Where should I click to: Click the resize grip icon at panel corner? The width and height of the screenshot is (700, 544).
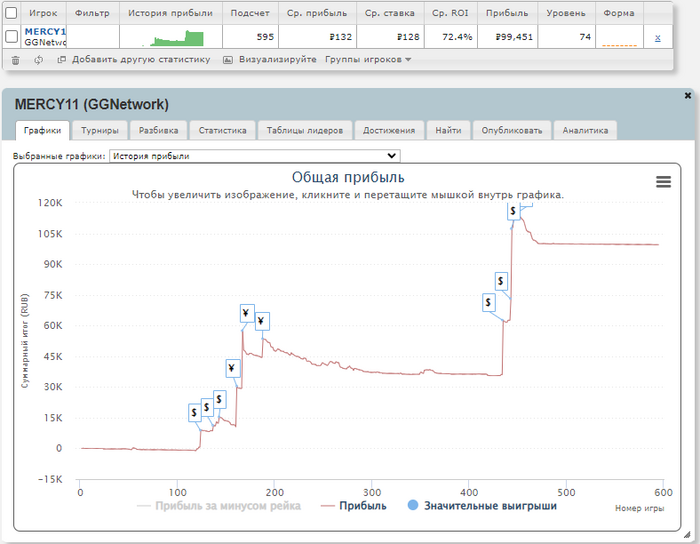coord(687,535)
